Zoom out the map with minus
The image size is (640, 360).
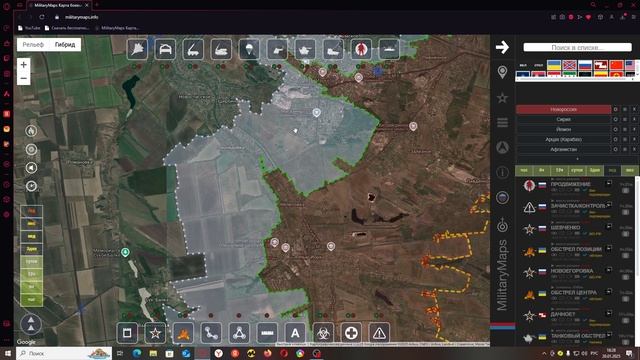point(24,78)
